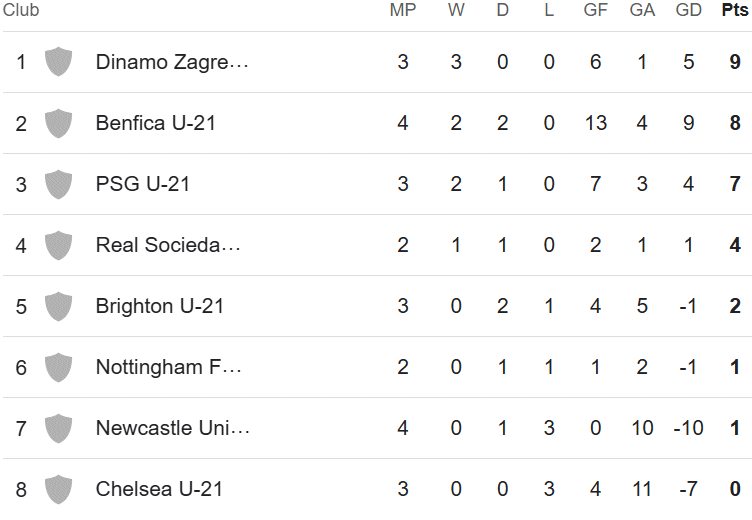Click the Nottingham Forest crest icon
The width and height of the screenshot is (752, 520).
(x=59, y=367)
